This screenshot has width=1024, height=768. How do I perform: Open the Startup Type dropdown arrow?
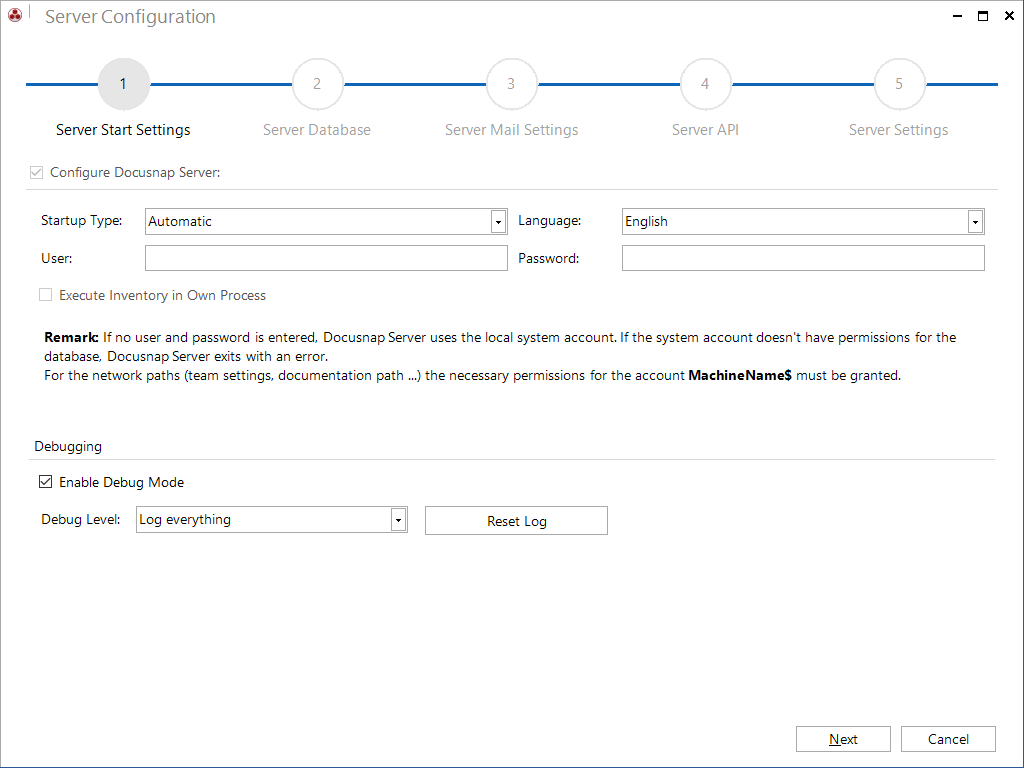(x=498, y=222)
